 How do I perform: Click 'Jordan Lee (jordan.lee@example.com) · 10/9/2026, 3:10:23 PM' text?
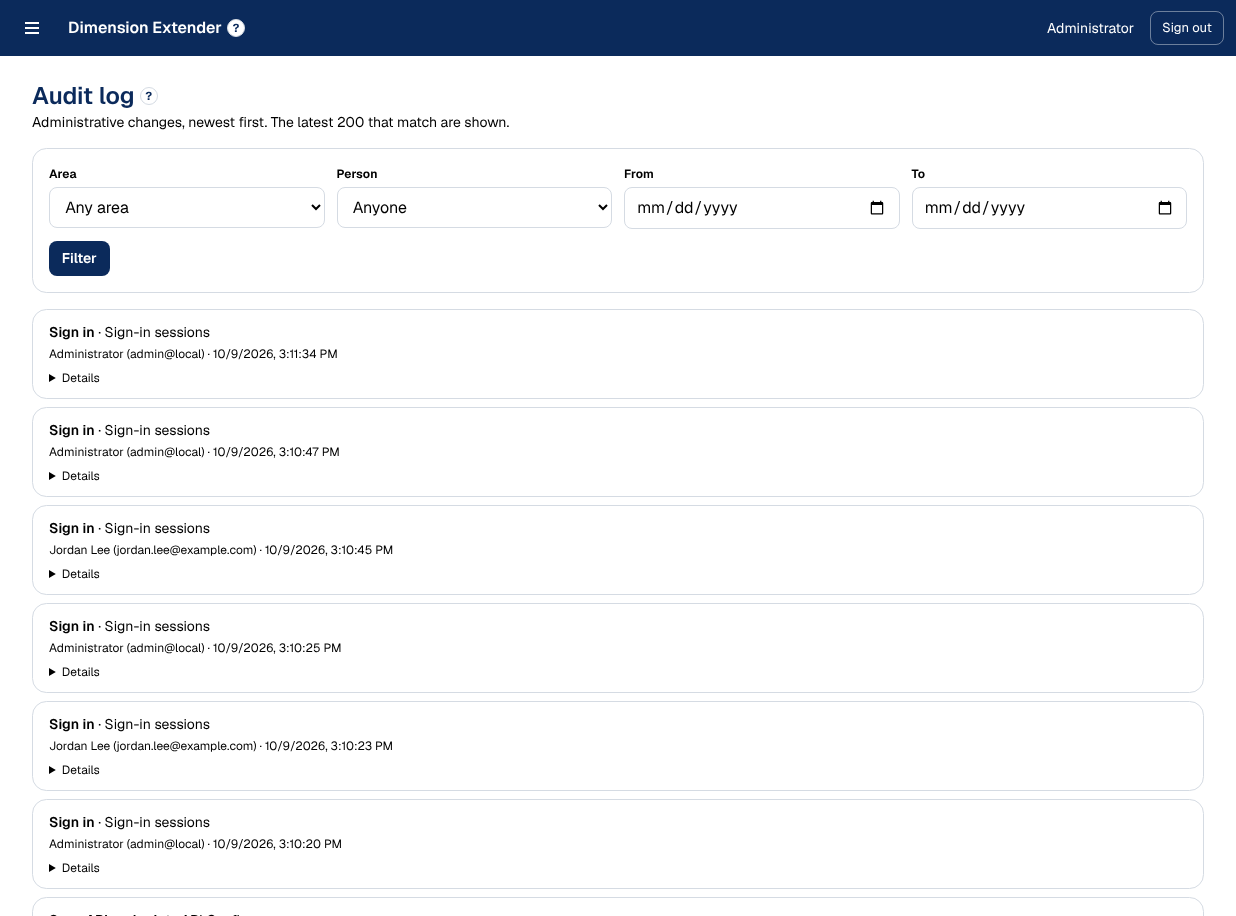point(221,746)
